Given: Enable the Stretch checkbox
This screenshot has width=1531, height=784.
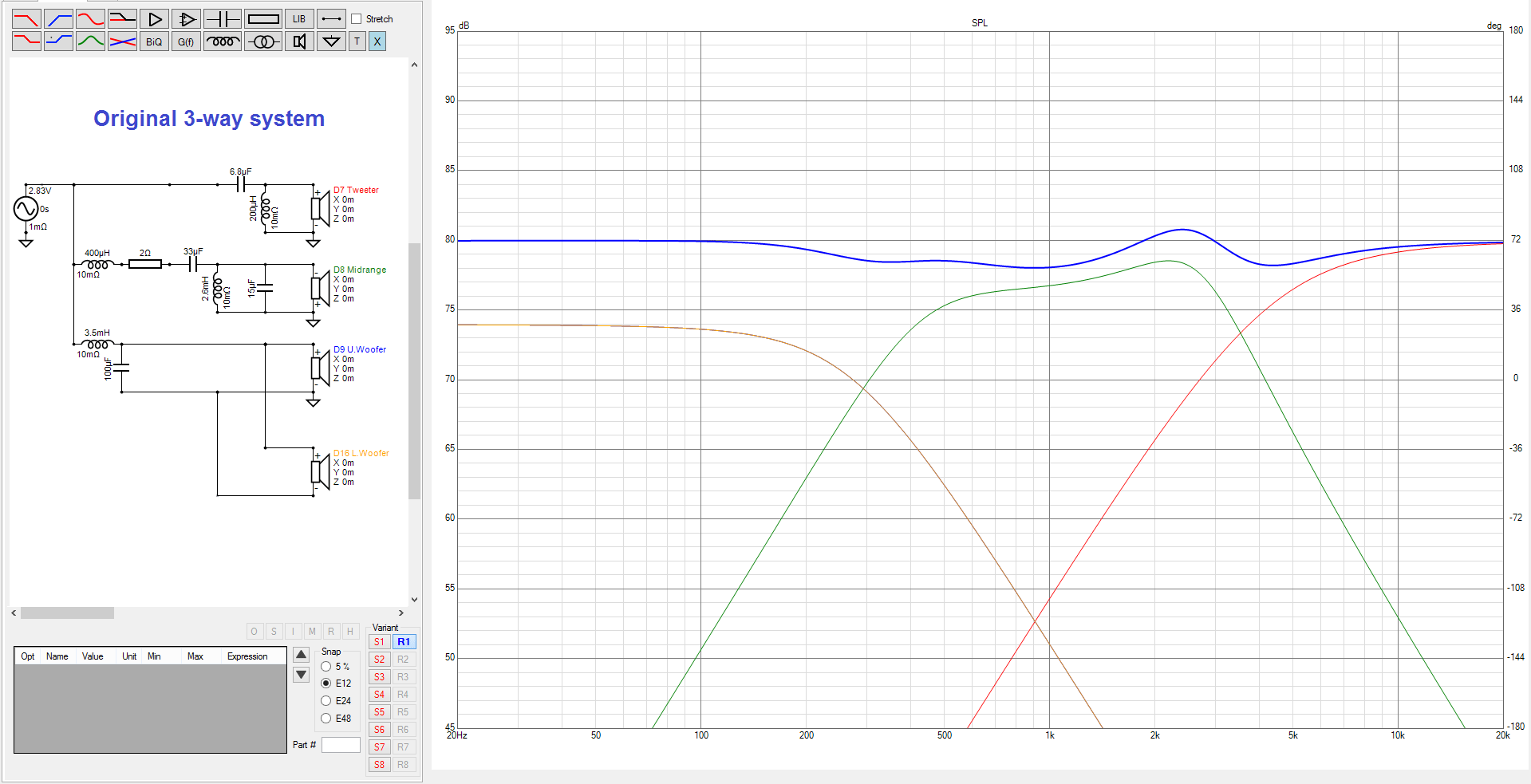Looking at the screenshot, I should click(357, 19).
